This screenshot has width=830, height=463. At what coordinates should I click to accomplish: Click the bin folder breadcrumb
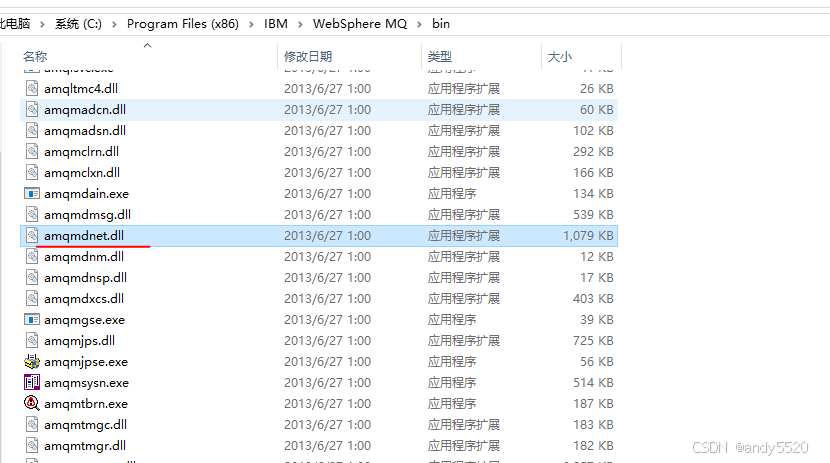(x=441, y=24)
